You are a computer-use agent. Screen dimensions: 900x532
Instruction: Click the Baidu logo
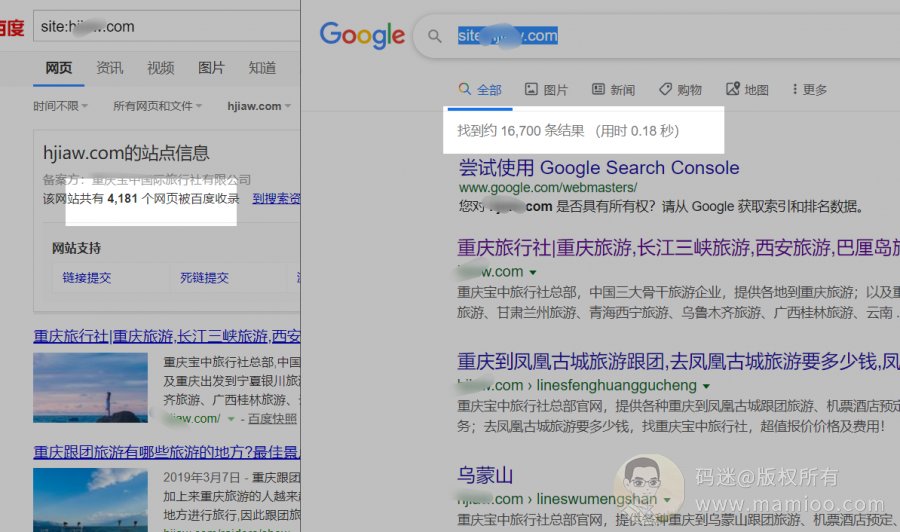click(11, 26)
